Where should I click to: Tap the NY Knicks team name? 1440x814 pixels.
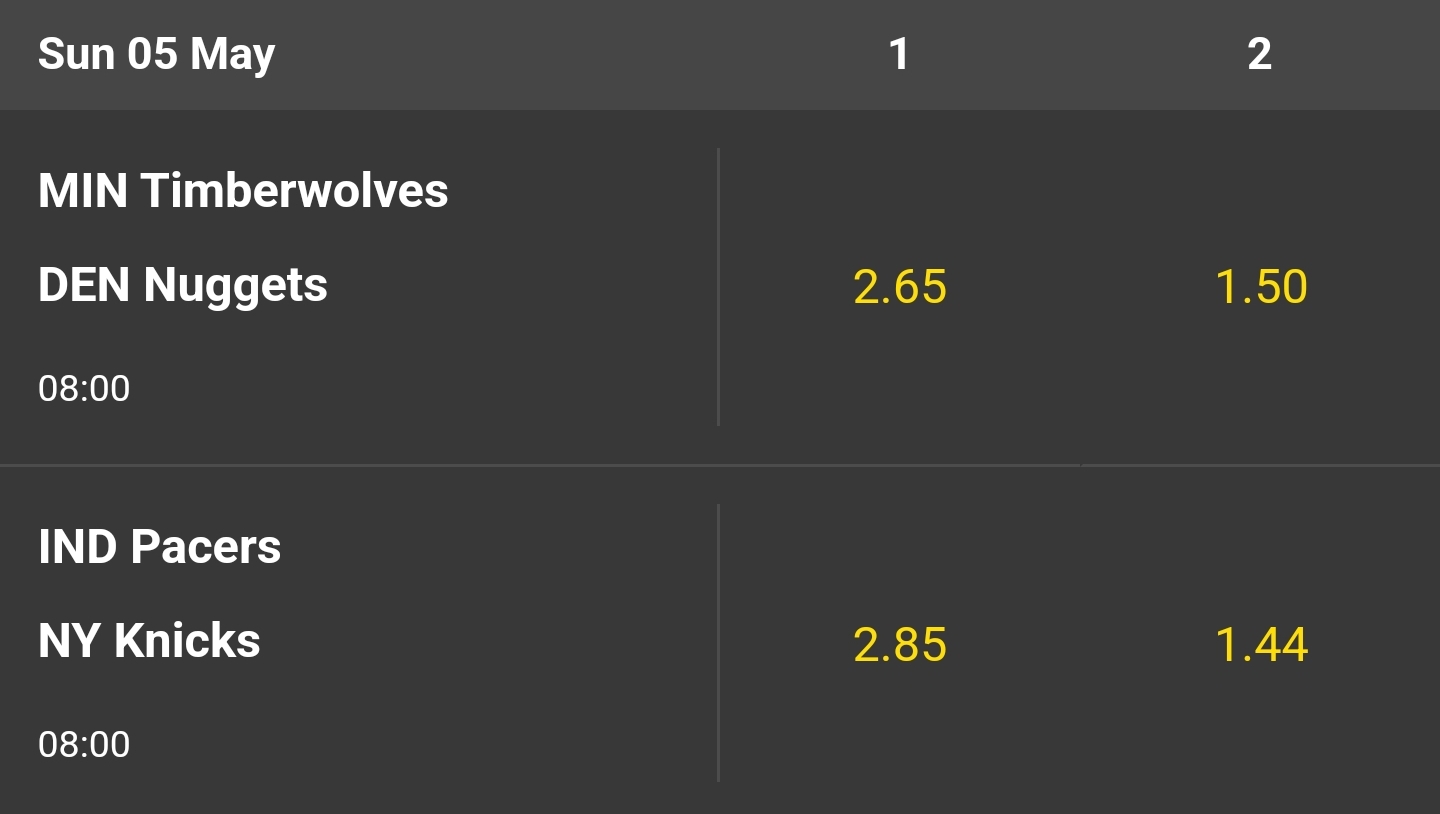[149, 641]
